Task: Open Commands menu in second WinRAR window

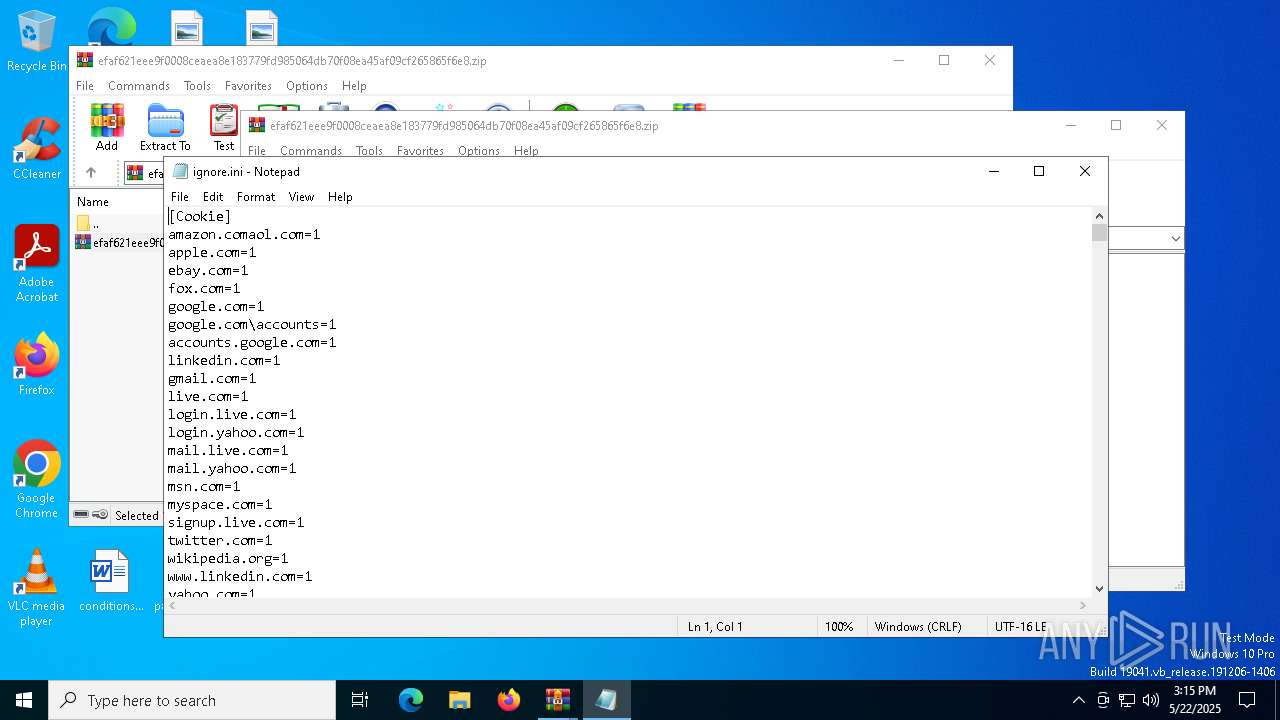Action: [x=311, y=151]
